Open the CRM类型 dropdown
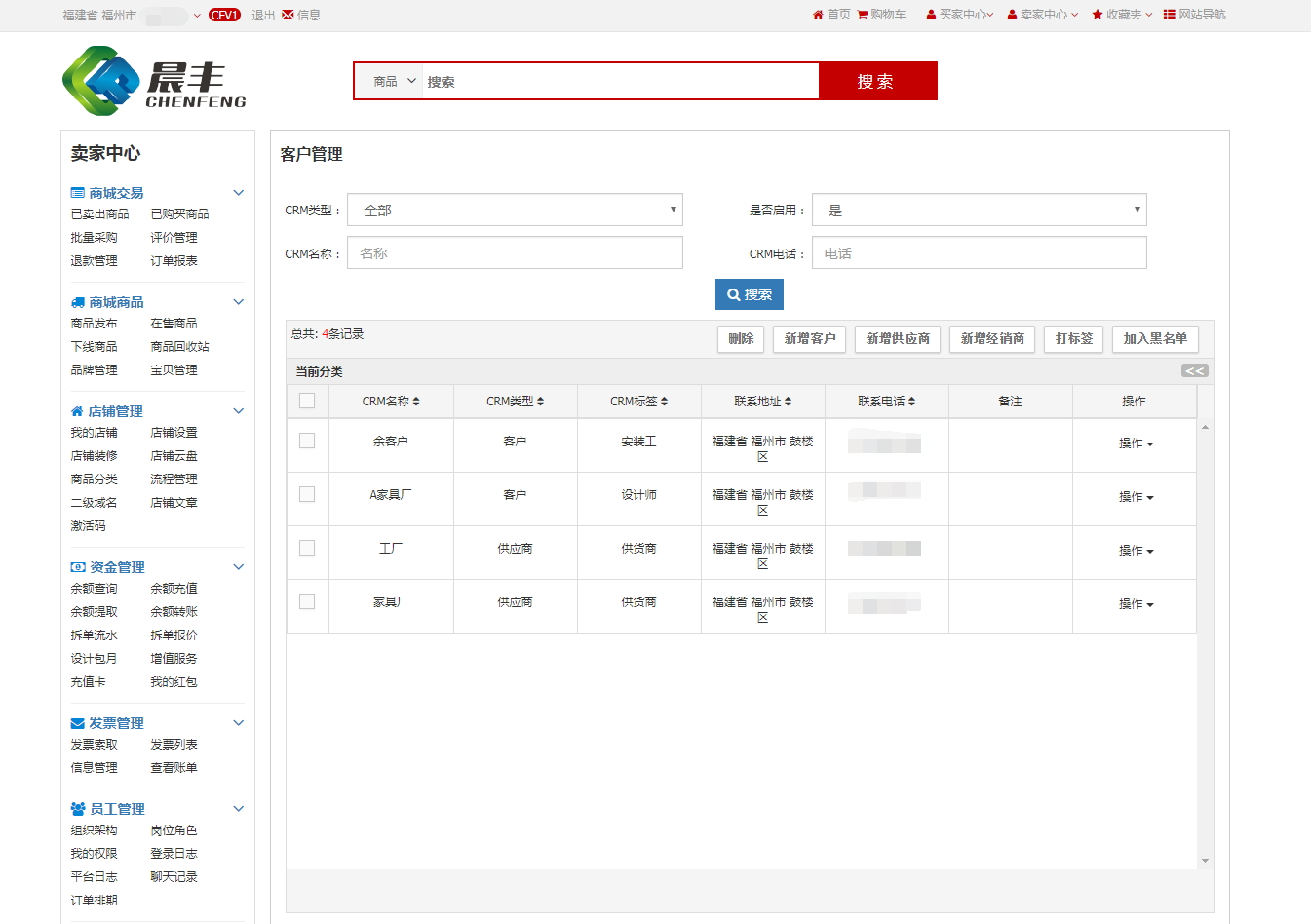The width and height of the screenshot is (1311, 924). [515, 210]
